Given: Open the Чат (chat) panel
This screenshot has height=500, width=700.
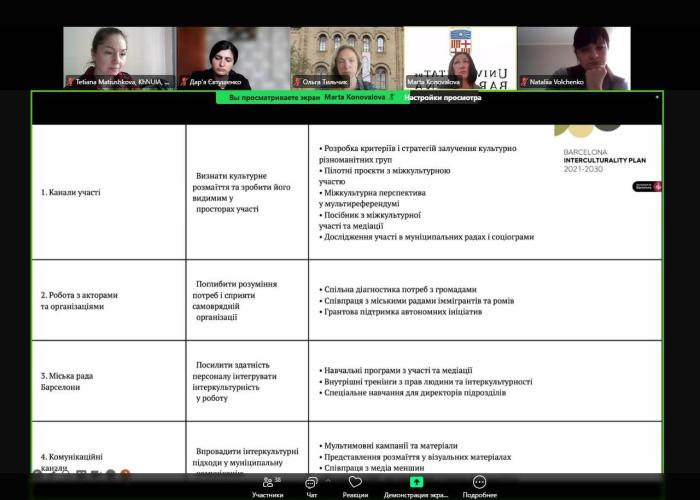Looking at the screenshot, I should 312,485.
